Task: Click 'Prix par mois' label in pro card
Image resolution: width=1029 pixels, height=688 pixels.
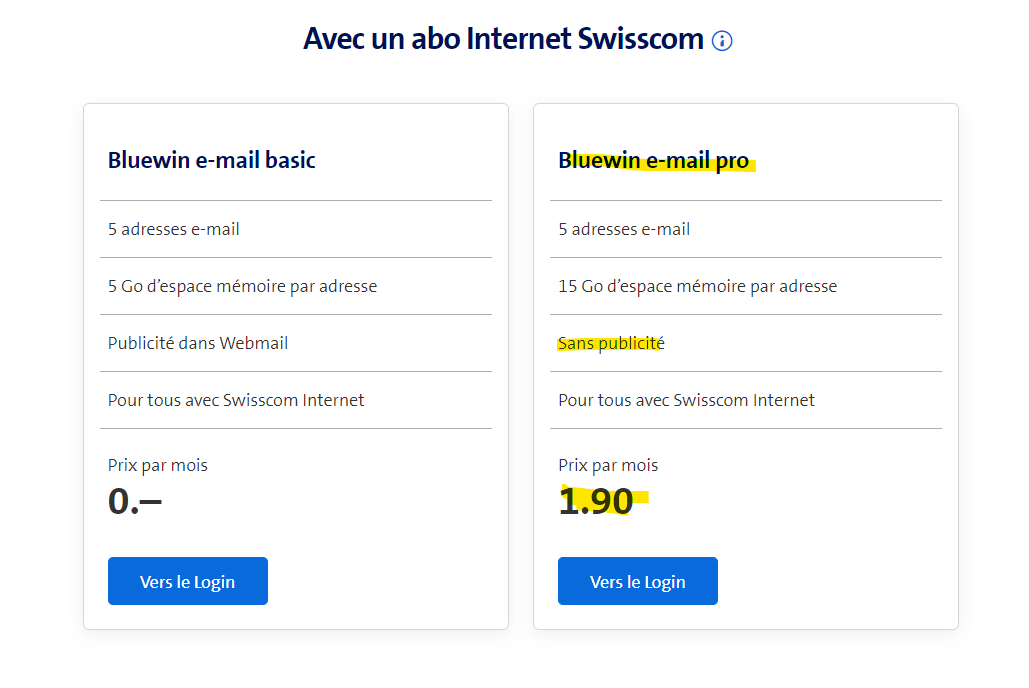Action: click(608, 465)
